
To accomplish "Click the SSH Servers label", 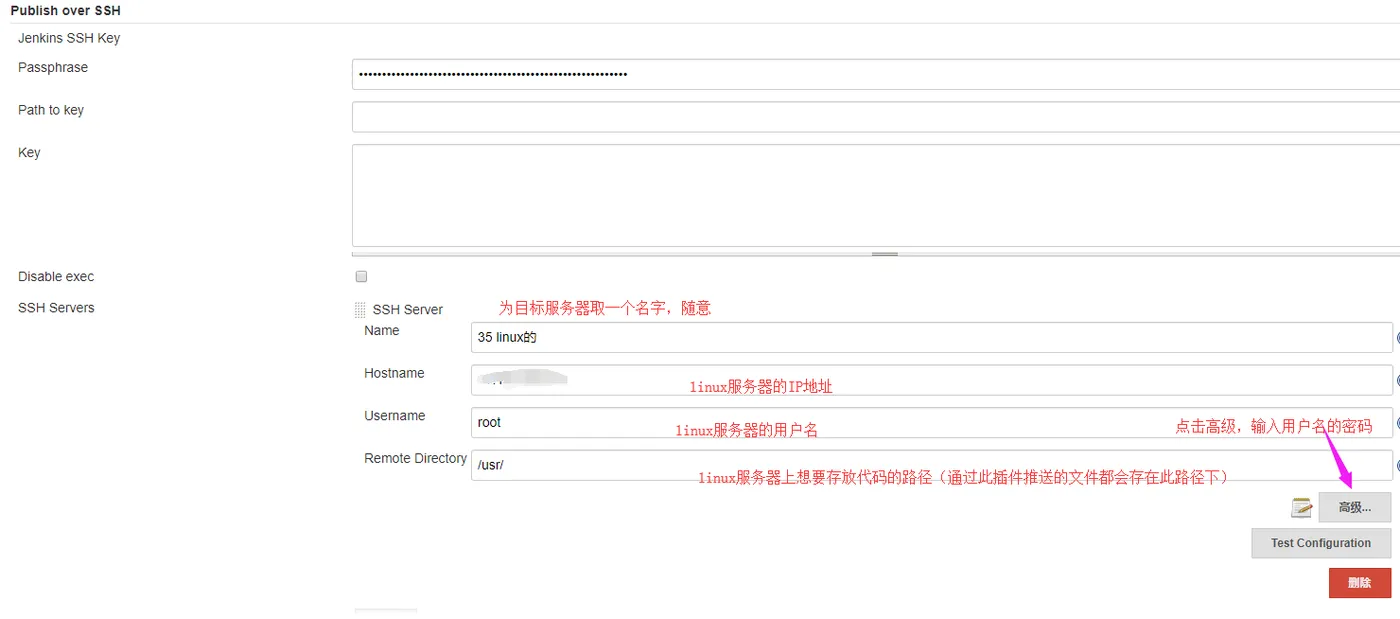I will [x=56, y=307].
